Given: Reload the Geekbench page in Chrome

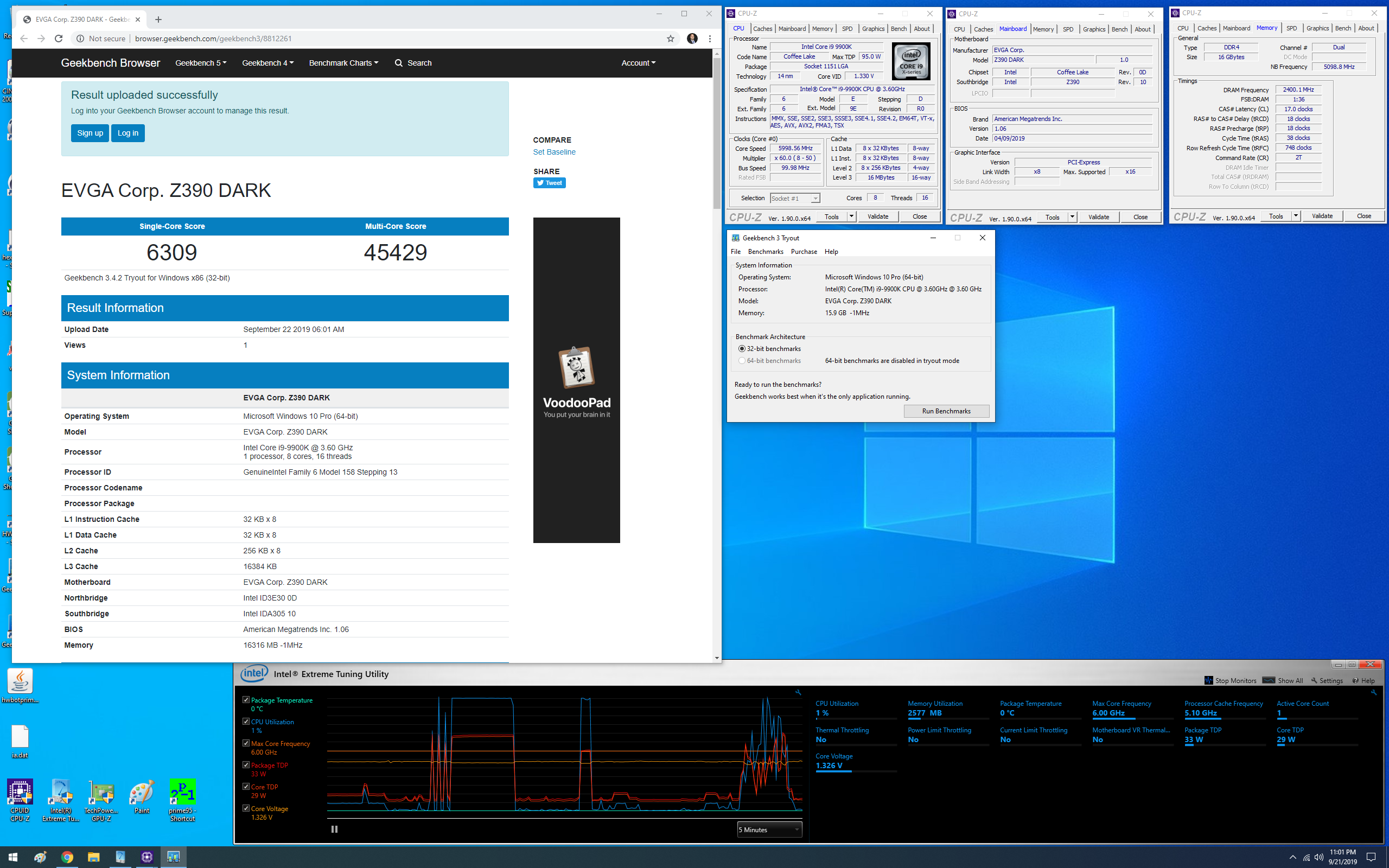Looking at the screenshot, I should (59, 39).
